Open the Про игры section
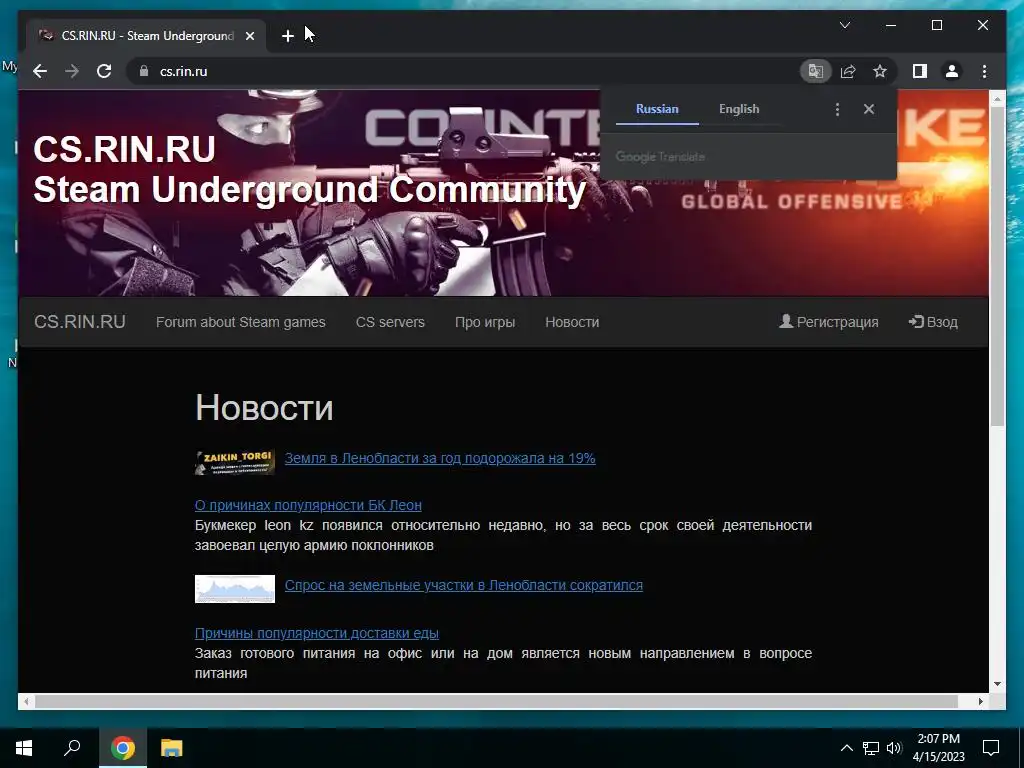Screen dimensions: 1024x768 tap(485, 322)
